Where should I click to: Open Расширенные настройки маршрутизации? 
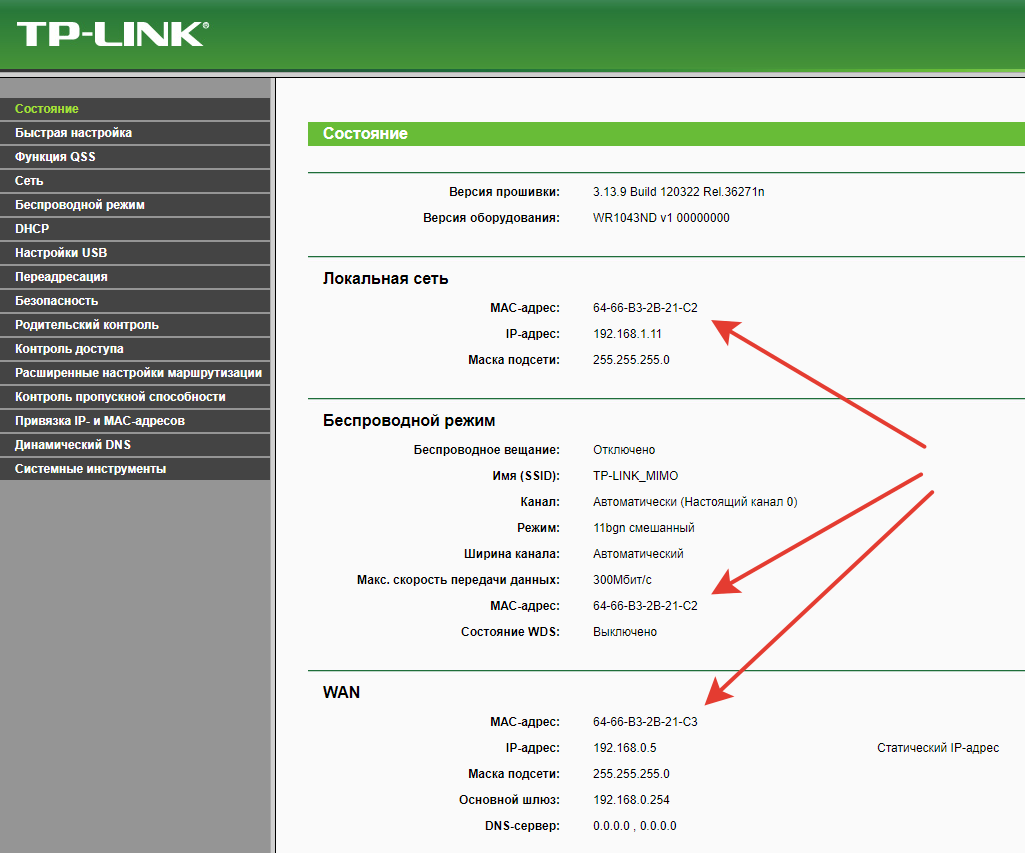(x=138, y=373)
